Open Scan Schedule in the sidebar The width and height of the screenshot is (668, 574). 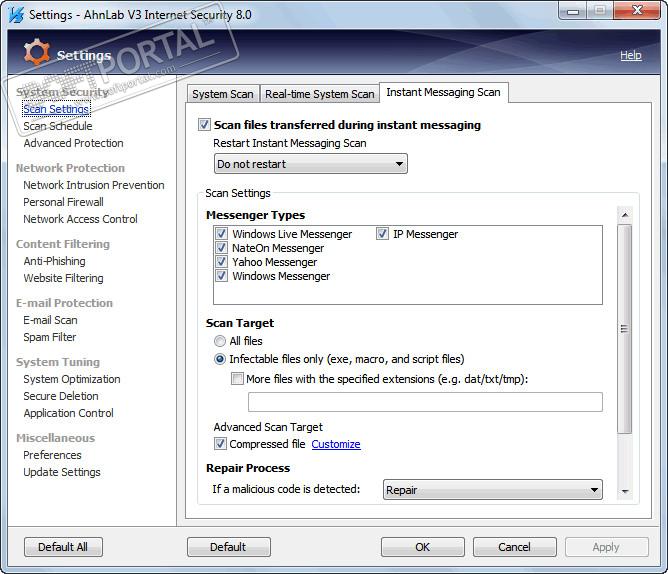point(58,126)
